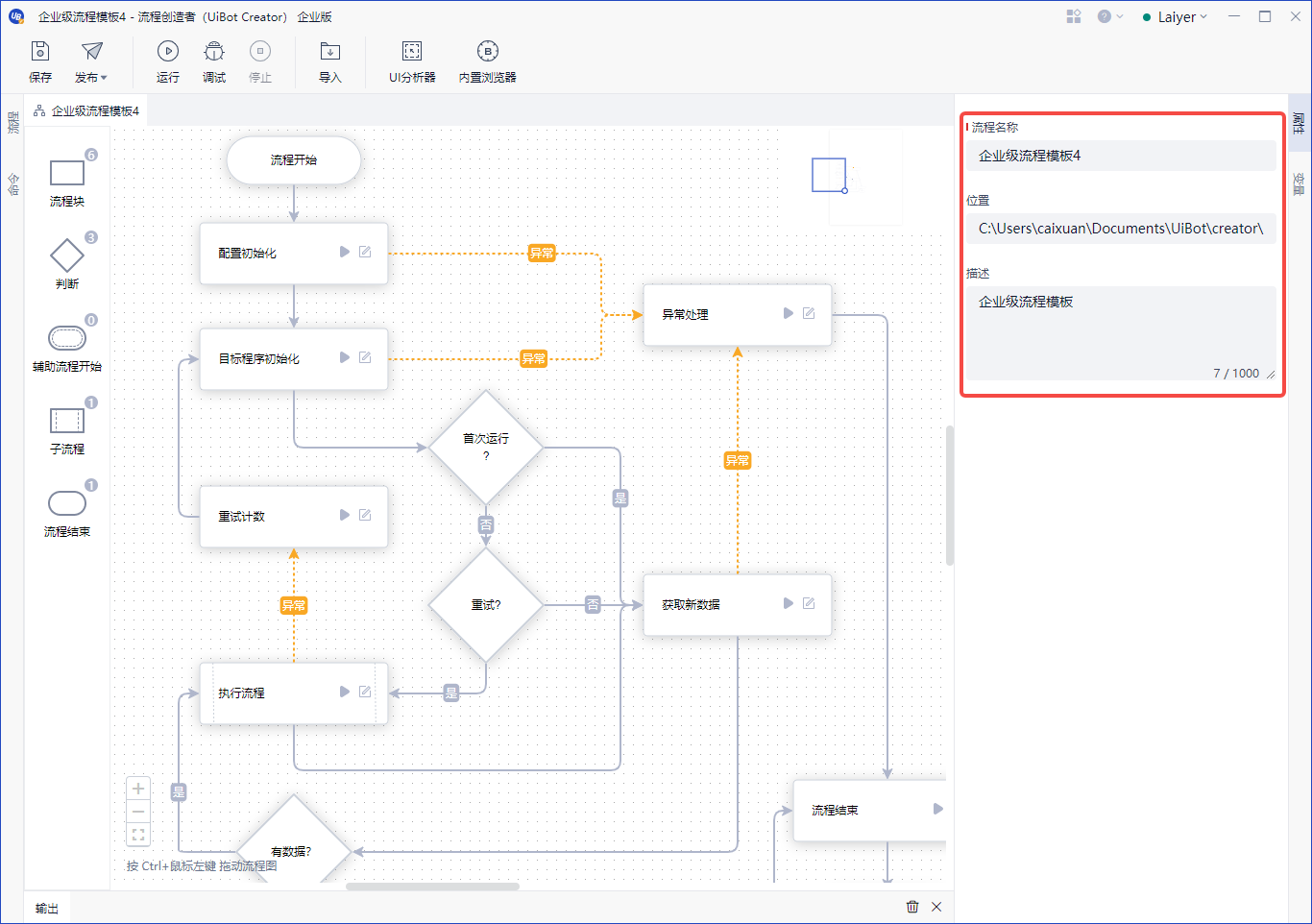The height and width of the screenshot is (924, 1312).
Task: Edit the 重试计数 block via pencil icon
Action: pyautogui.click(x=365, y=515)
